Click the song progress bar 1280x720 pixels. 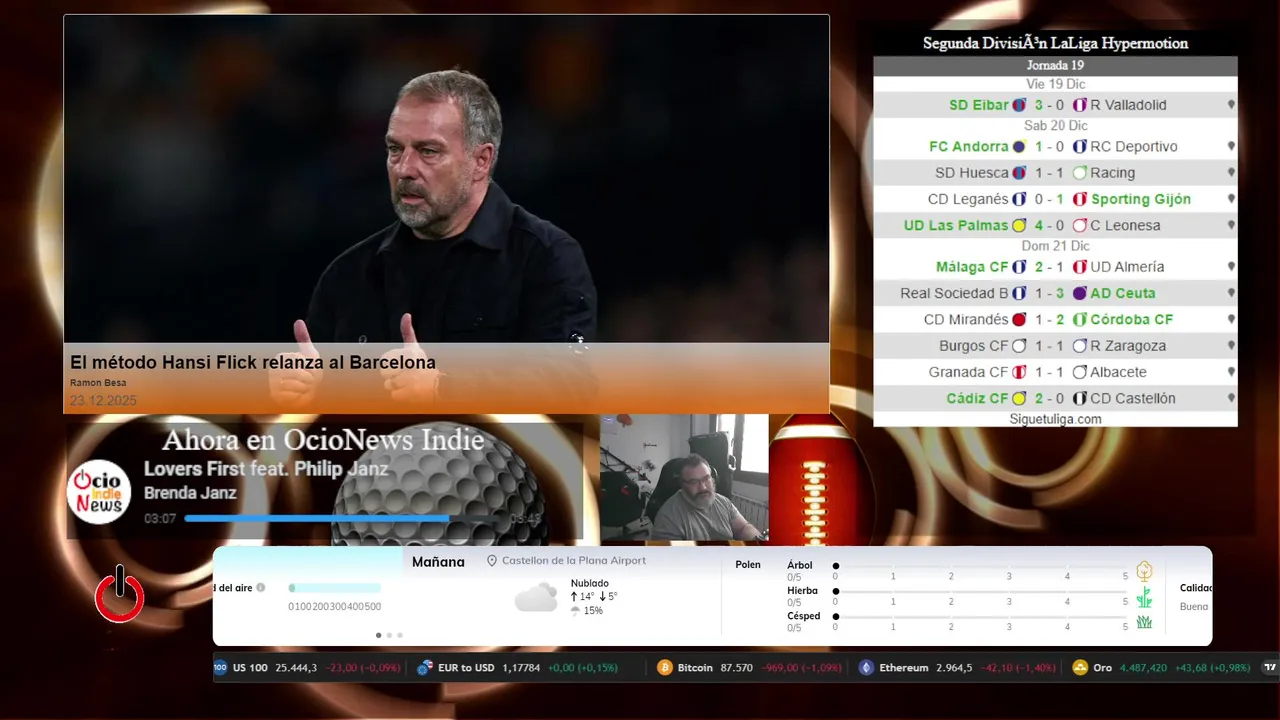point(344,518)
